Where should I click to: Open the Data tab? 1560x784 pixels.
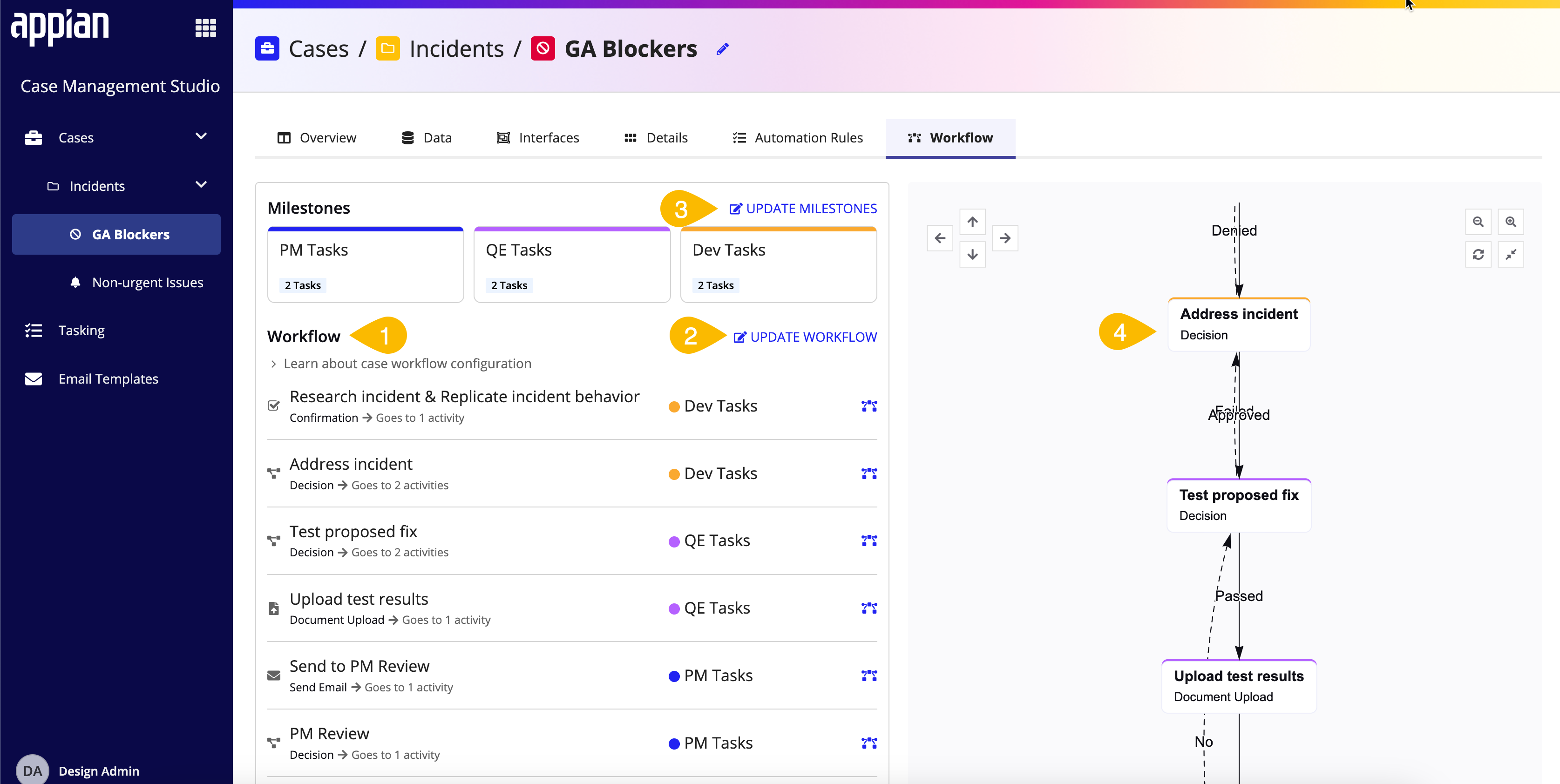click(427, 137)
